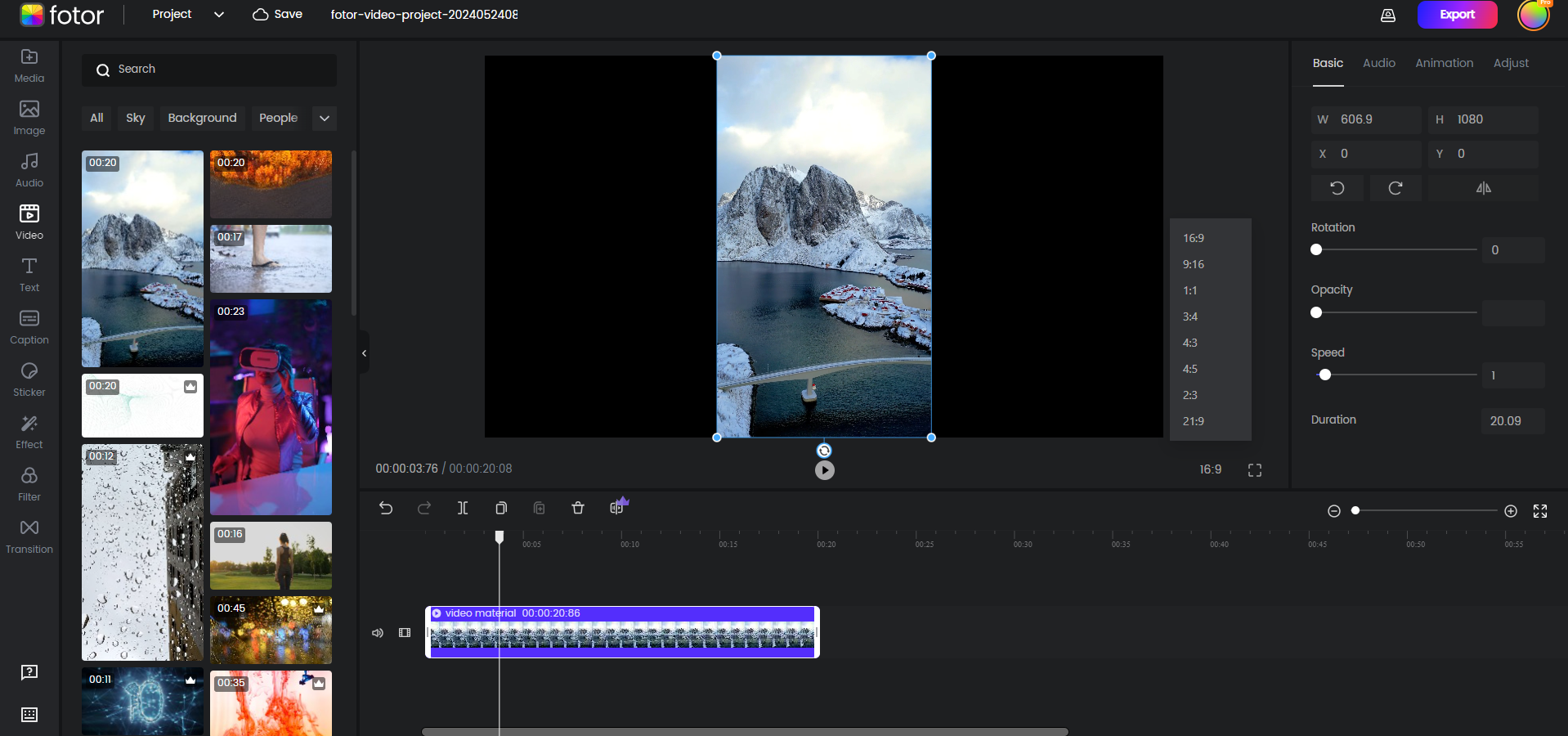Open the Caption panel
1568x736 pixels.
pos(29,327)
